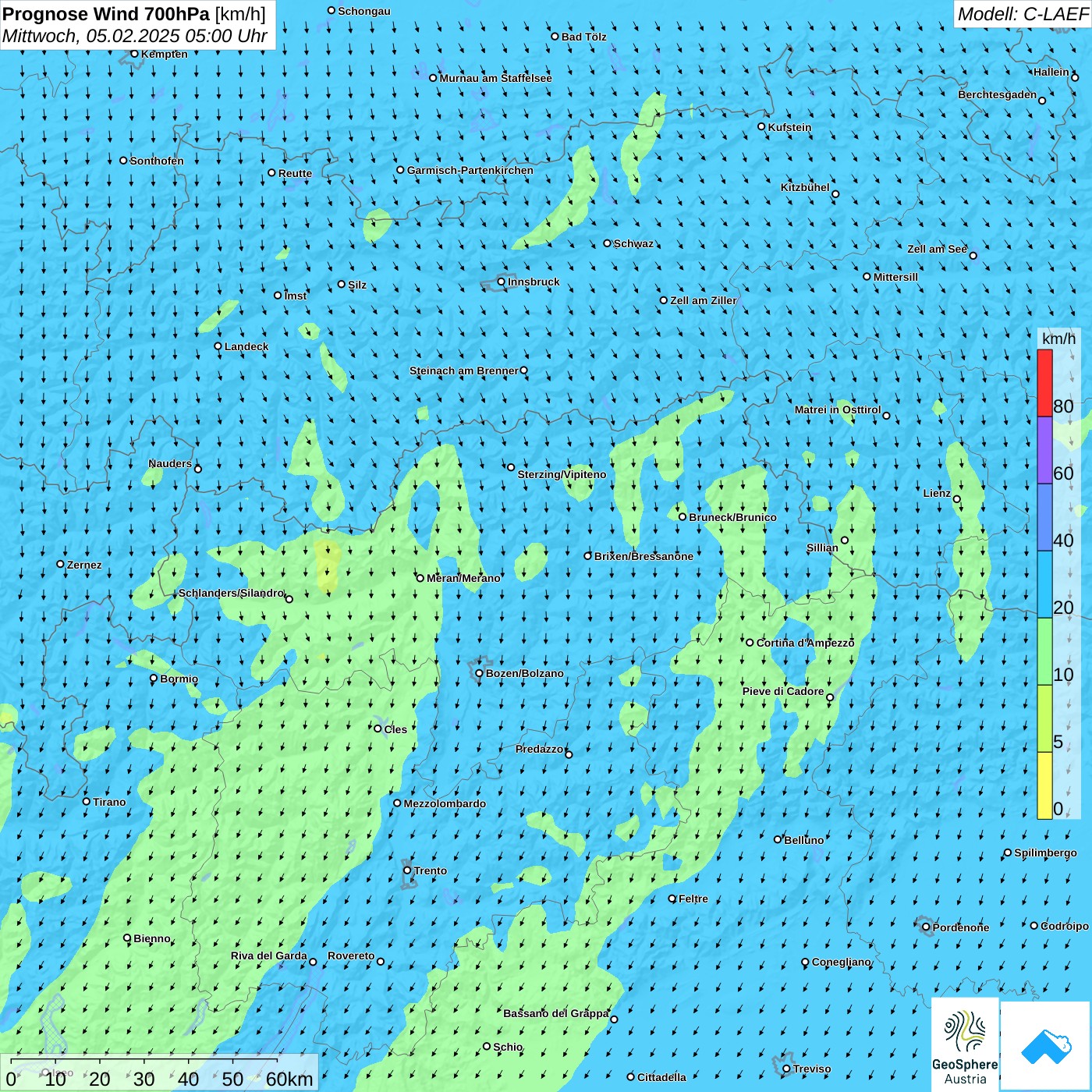Click the 'Schlanders/Silandro' label
The height and width of the screenshot is (1092, 1092).
click(x=232, y=593)
